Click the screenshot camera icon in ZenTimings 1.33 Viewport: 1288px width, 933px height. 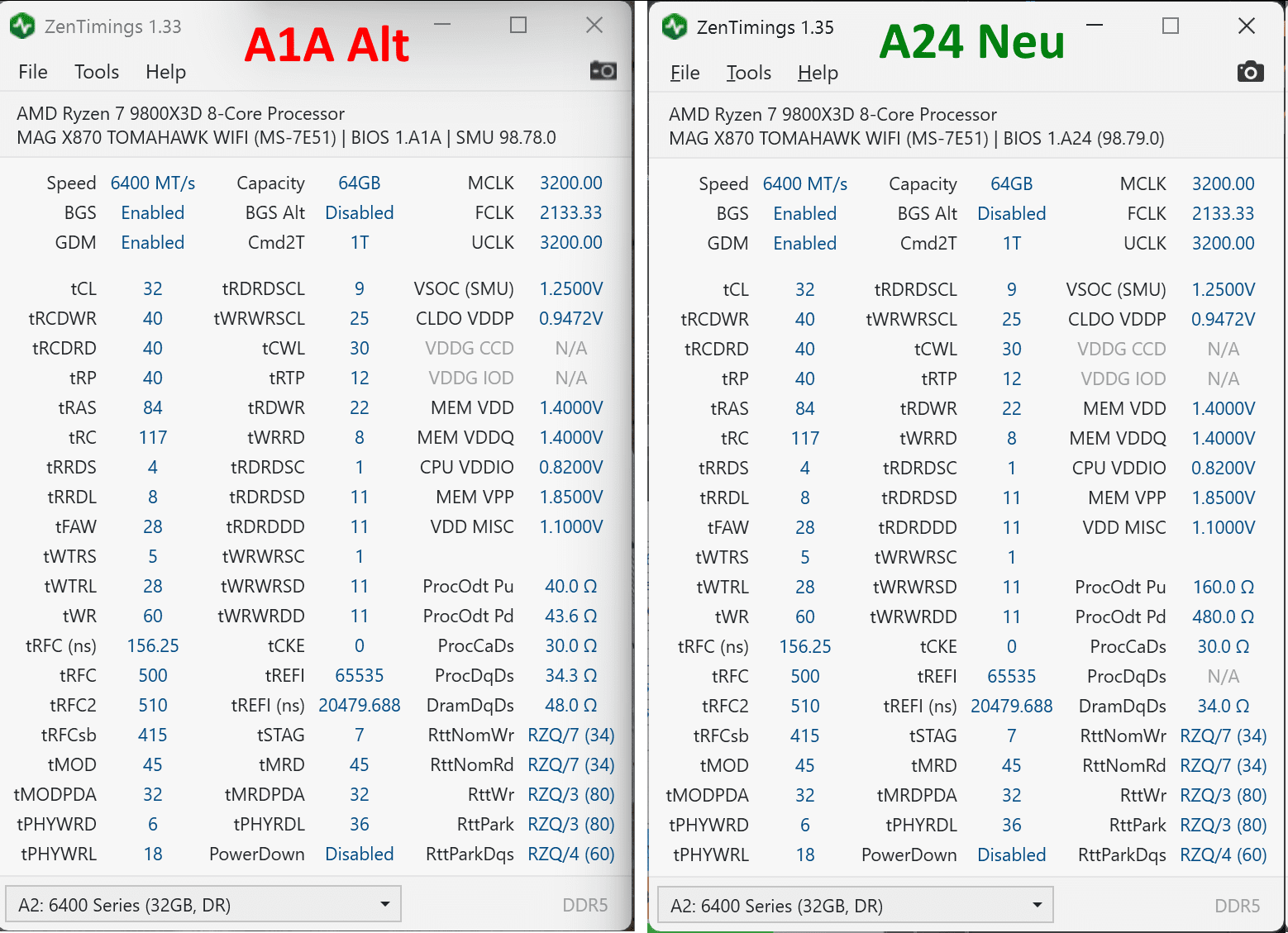click(603, 71)
